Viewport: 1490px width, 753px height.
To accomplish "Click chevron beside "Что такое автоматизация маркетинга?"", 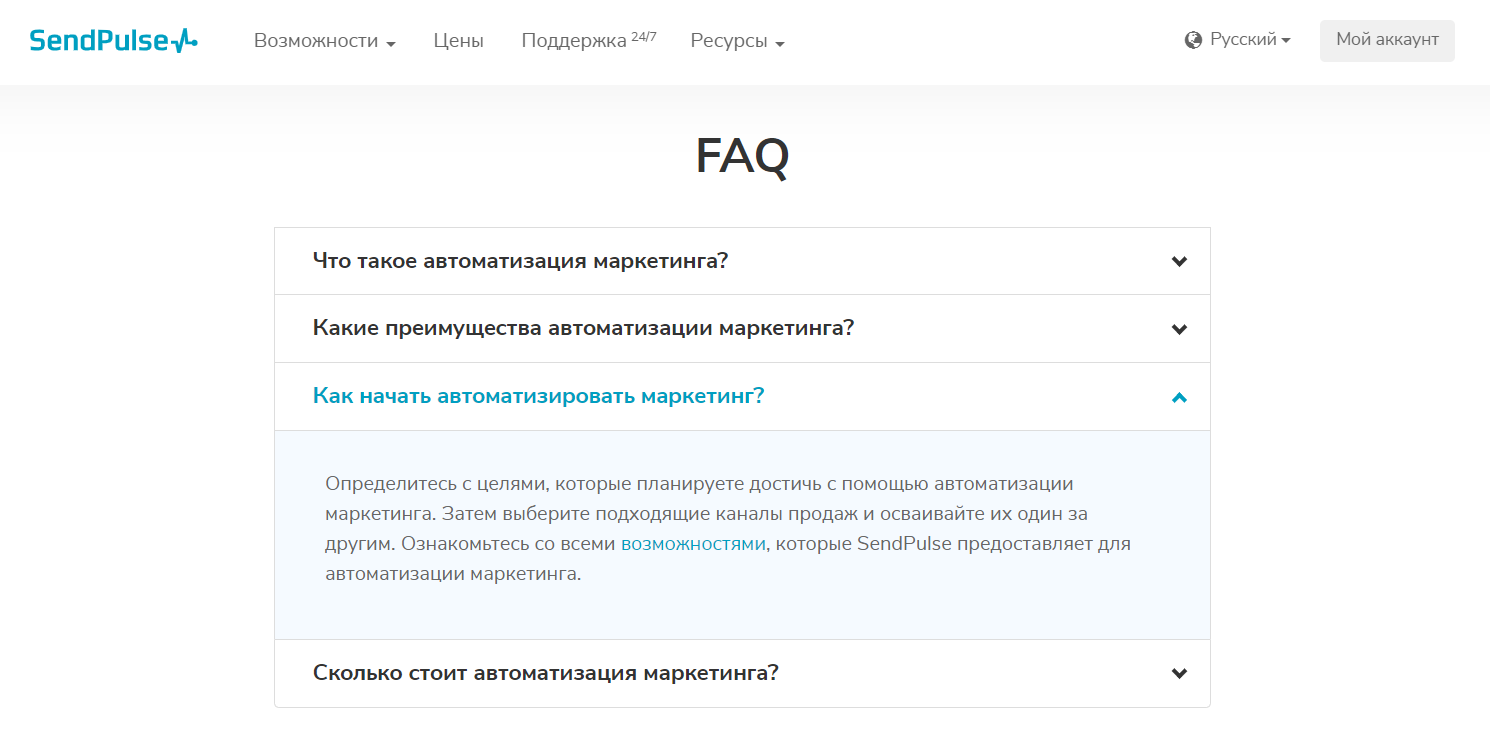I will 1179,262.
